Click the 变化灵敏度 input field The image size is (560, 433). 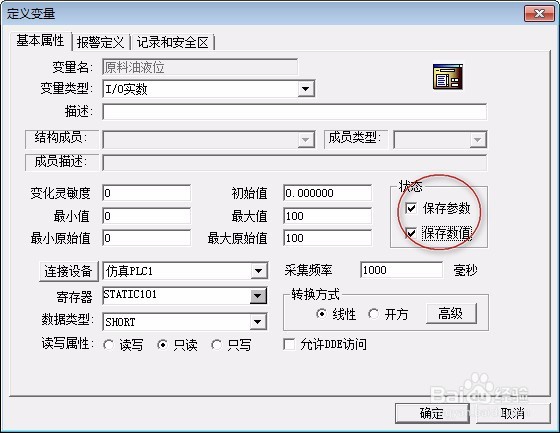point(146,193)
